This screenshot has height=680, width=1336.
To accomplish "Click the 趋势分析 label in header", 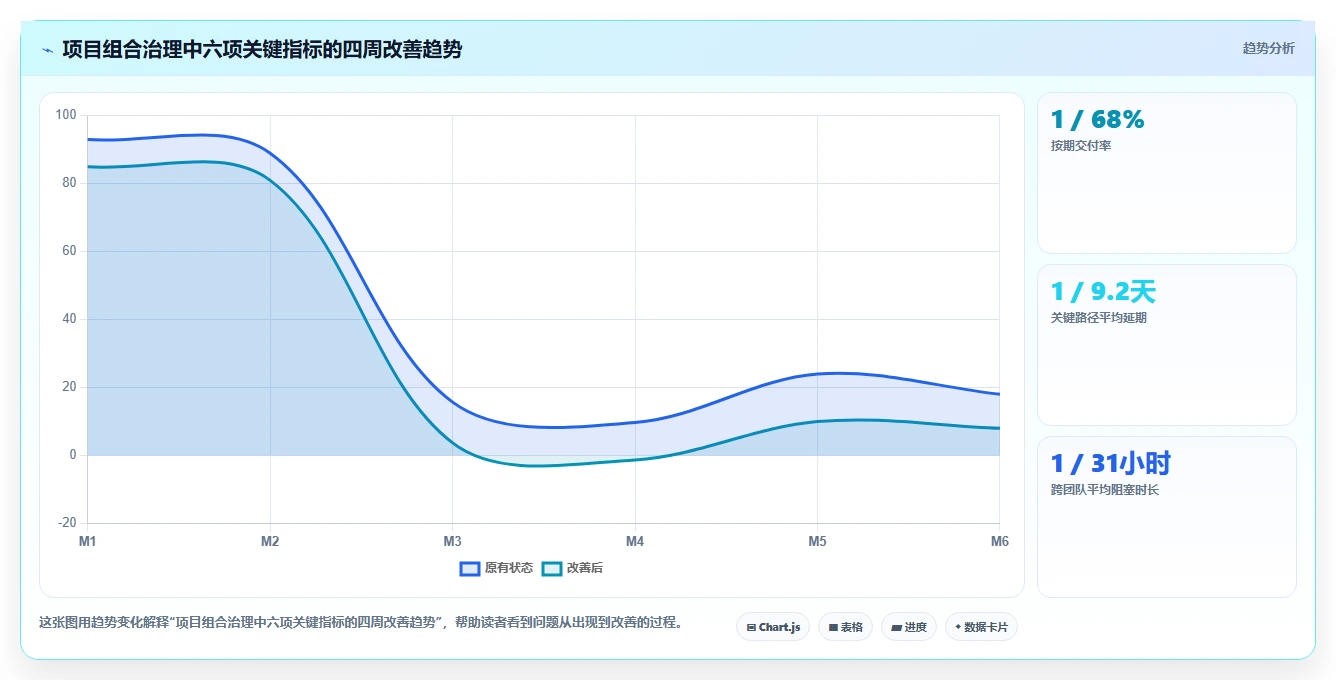I will click(x=1268, y=48).
